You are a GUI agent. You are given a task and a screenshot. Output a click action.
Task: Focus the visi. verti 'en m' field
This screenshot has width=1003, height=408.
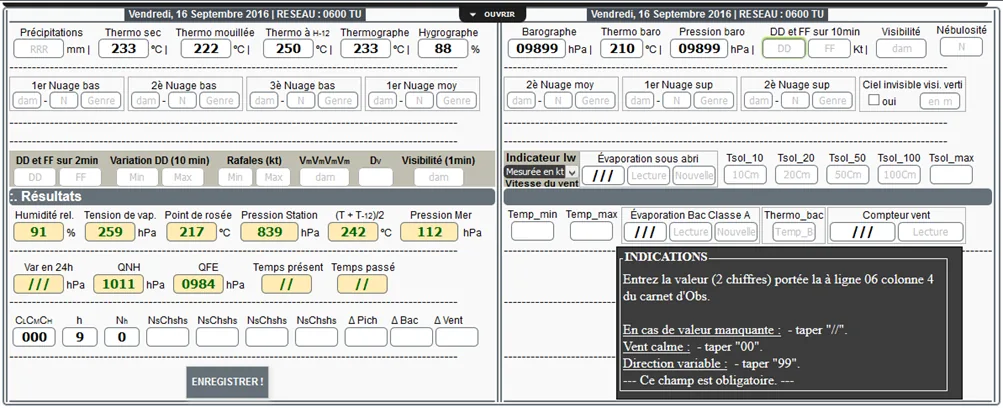coord(940,101)
